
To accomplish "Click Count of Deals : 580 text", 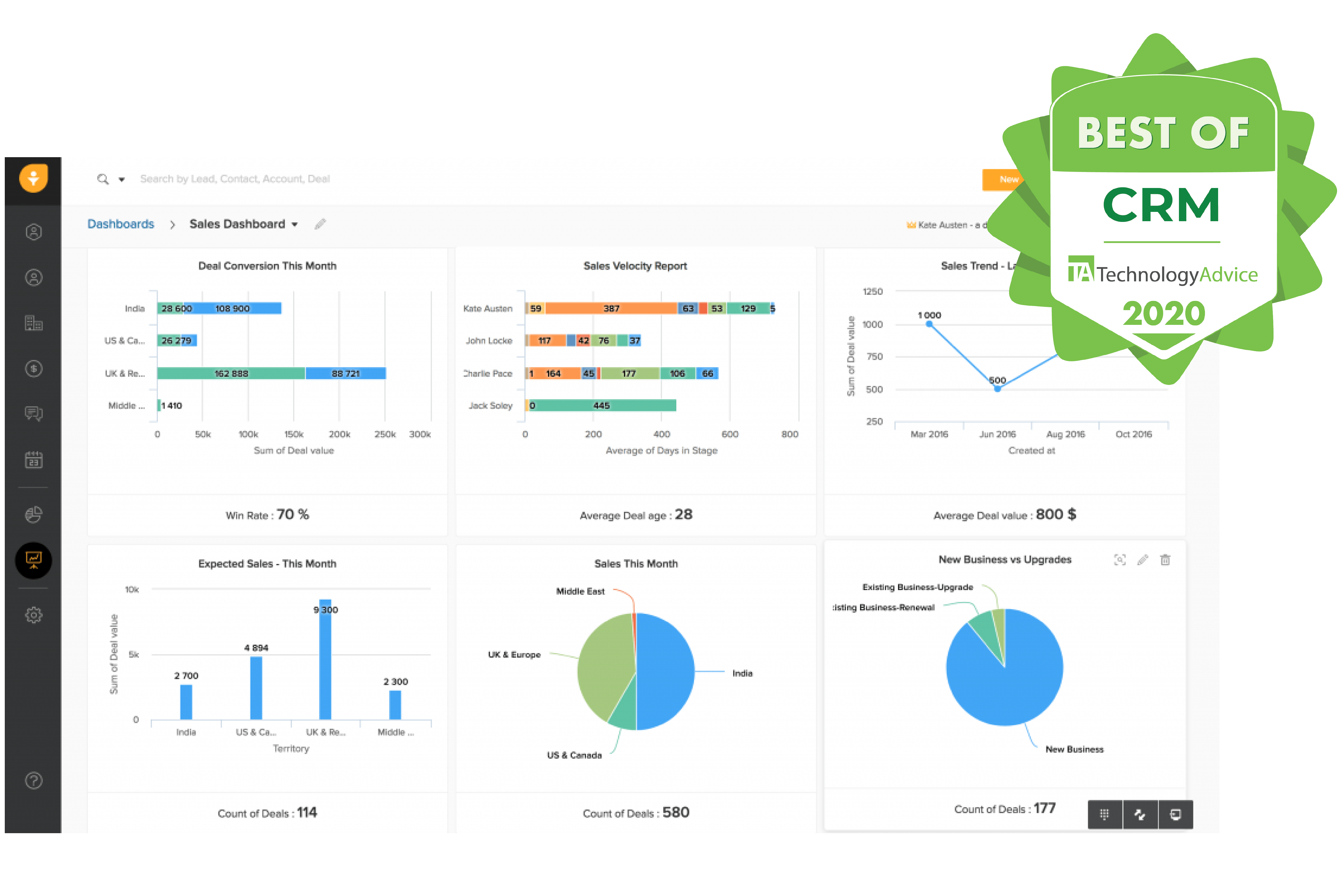I will pyautogui.click(x=635, y=813).
